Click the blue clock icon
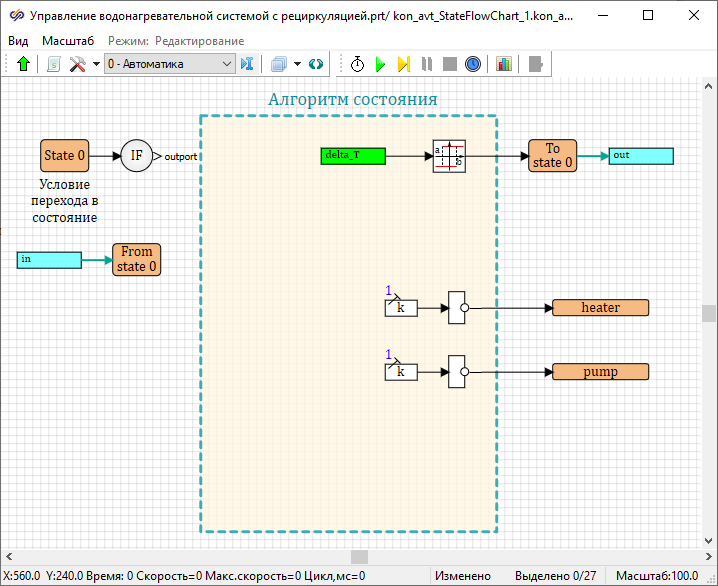Viewport: 718px width, 586px height. [x=473, y=64]
